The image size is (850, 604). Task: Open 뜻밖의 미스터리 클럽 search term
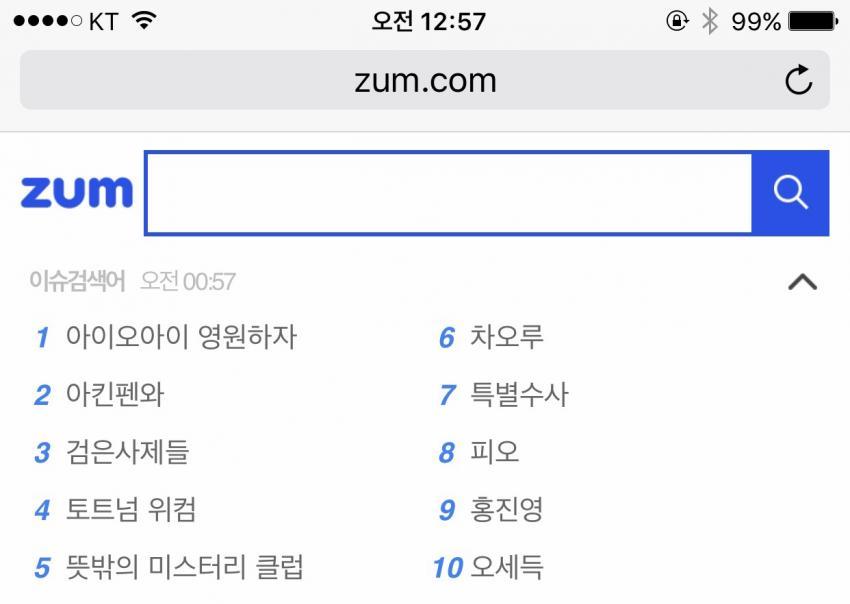coord(184,568)
